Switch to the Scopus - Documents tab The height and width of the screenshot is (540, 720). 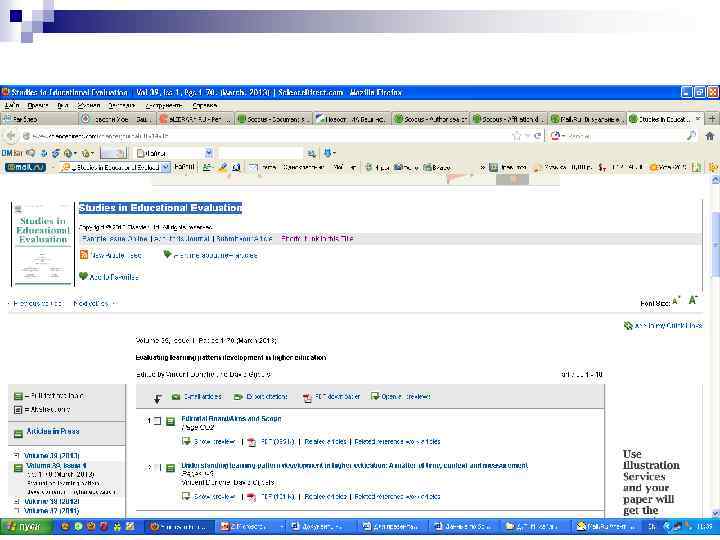[273, 119]
